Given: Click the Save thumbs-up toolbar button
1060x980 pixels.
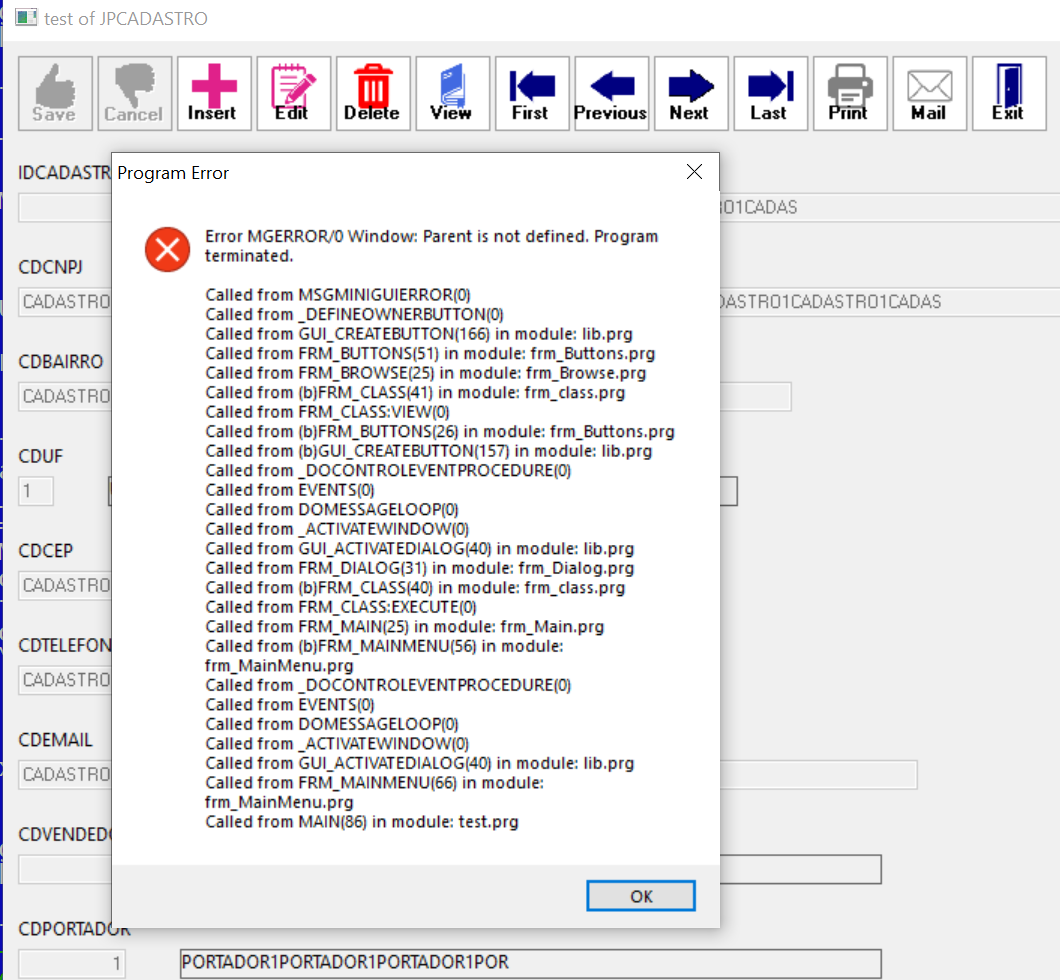Looking at the screenshot, I should pos(55,93).
